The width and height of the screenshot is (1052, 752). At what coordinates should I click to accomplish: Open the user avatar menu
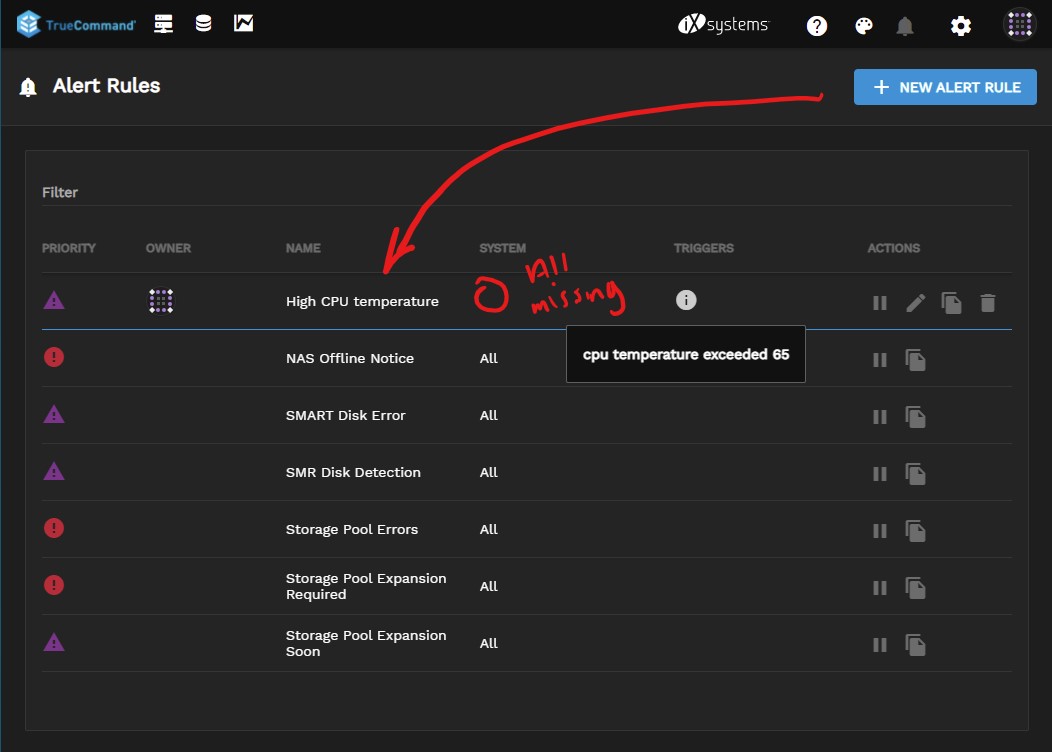[1019, 25]
